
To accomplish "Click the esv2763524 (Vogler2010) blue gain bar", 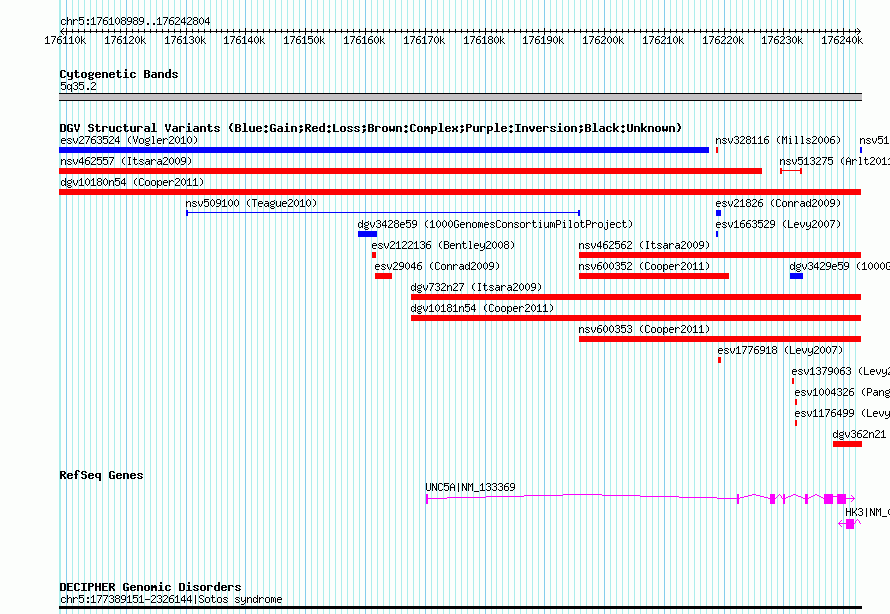I will (384, 150).
